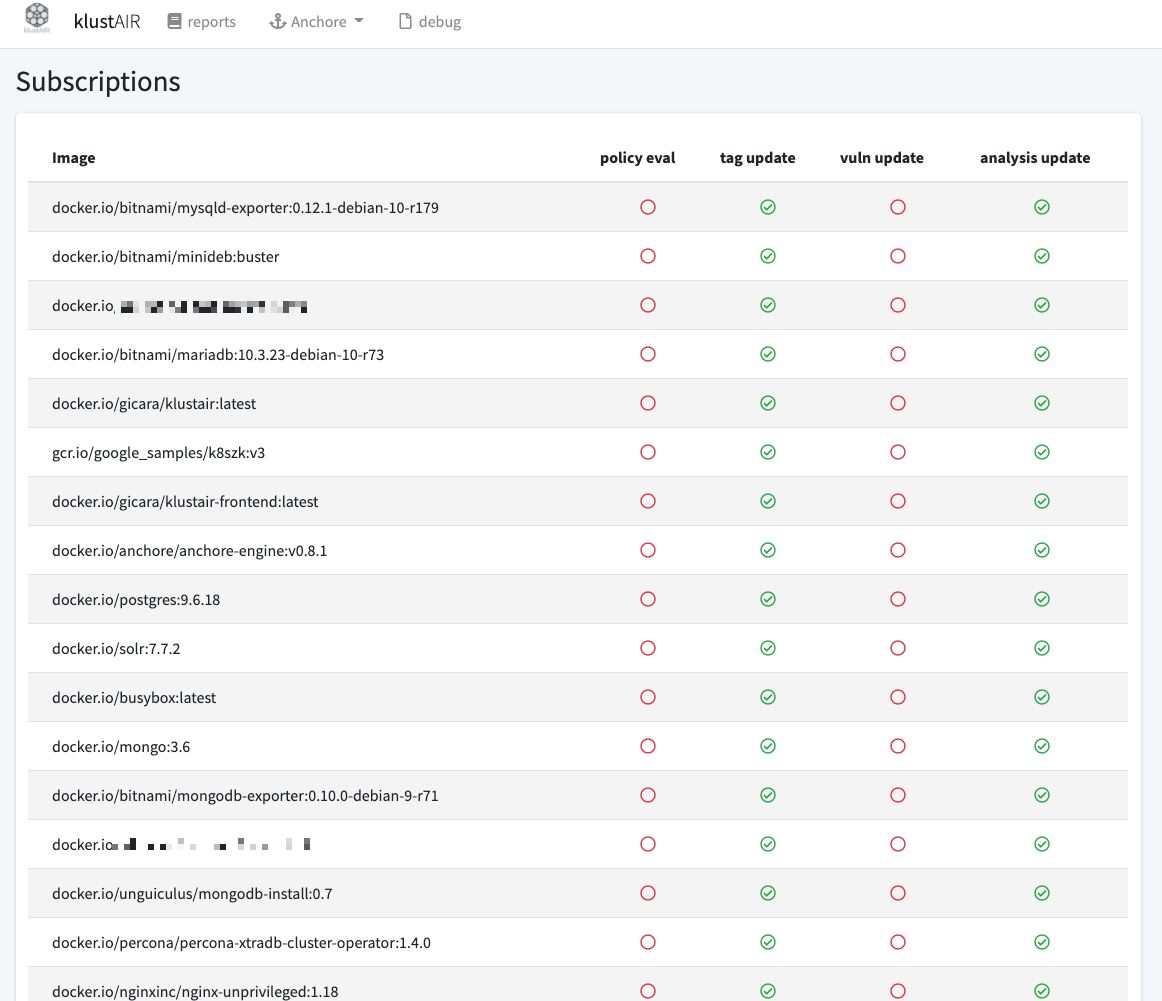The image size is (1162, 1001).
Task: Click analysis update check for percona-xtradb-cluster-operator
Action: coord(1042,942)
